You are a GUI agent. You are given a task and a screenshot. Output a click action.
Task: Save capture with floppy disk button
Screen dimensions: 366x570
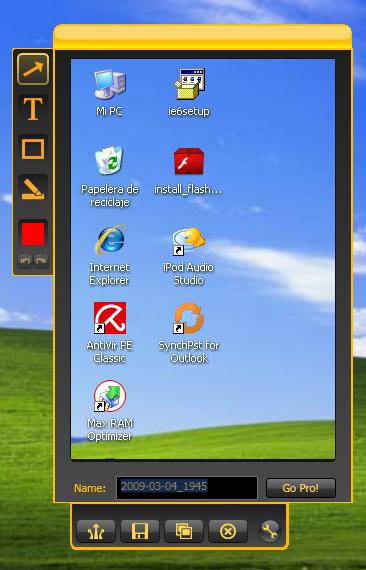[140, 531]
